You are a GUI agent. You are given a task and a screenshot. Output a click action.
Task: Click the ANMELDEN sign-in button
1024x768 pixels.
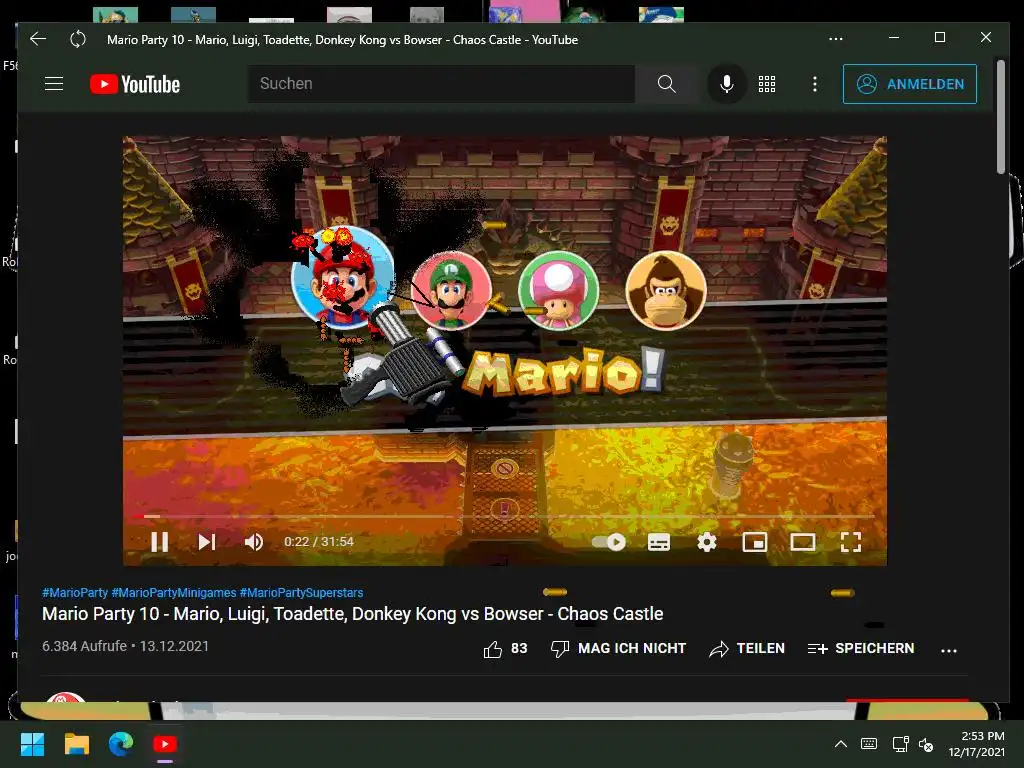(910, 84)
